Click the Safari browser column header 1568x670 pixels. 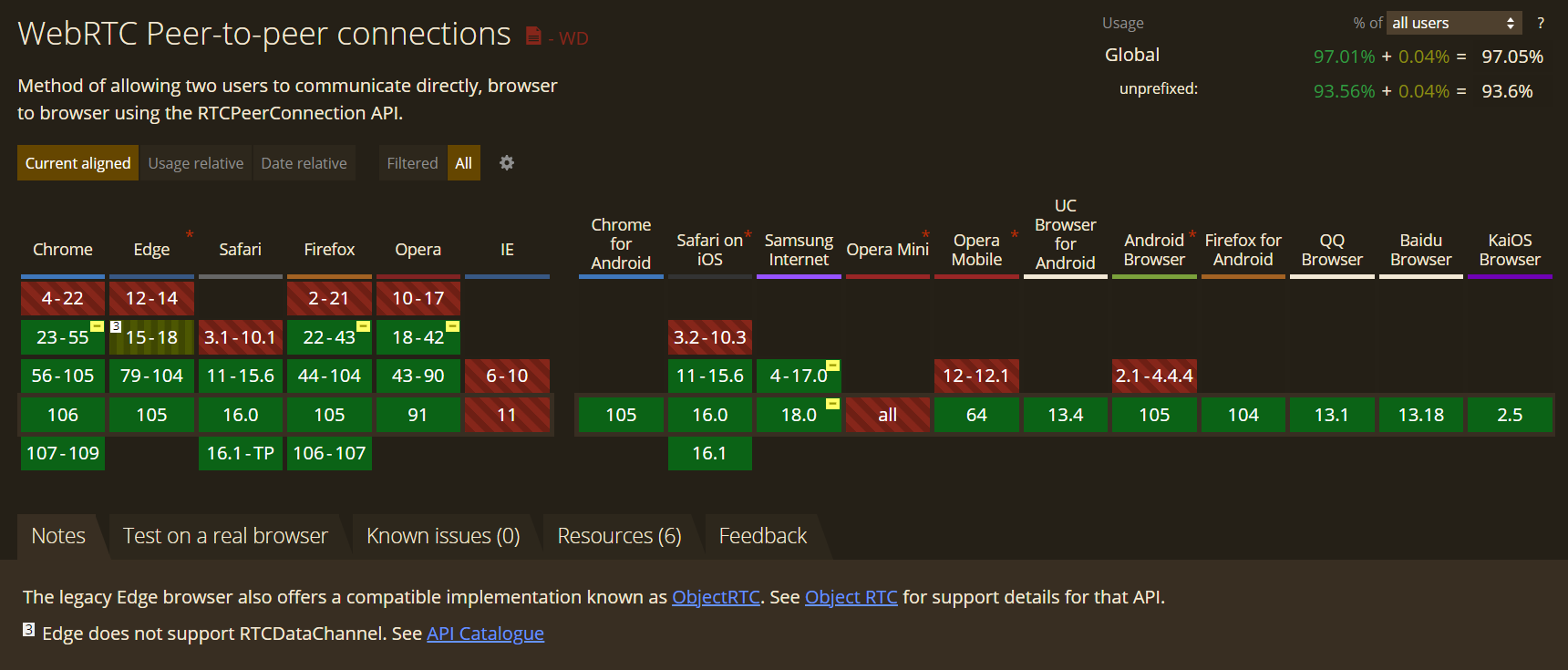click(x=241, y=250)
